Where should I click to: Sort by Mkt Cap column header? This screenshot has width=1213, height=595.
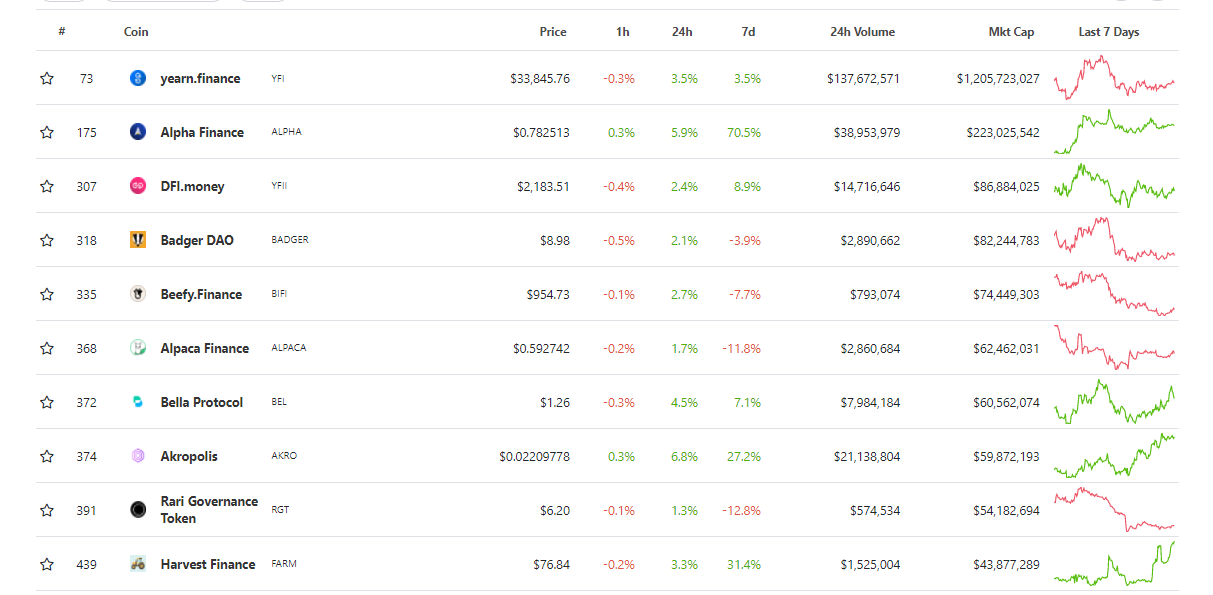coord(1011,32)
